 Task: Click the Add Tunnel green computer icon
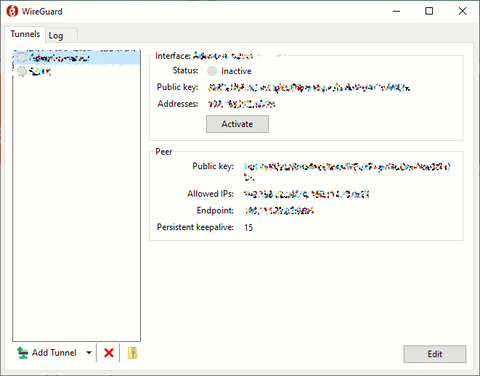pyautogui.click(x=23, y=353)
